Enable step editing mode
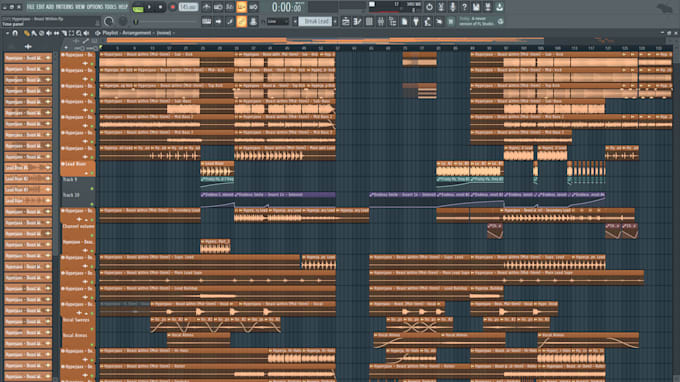680x382 pixels. [x=230, y=21]
